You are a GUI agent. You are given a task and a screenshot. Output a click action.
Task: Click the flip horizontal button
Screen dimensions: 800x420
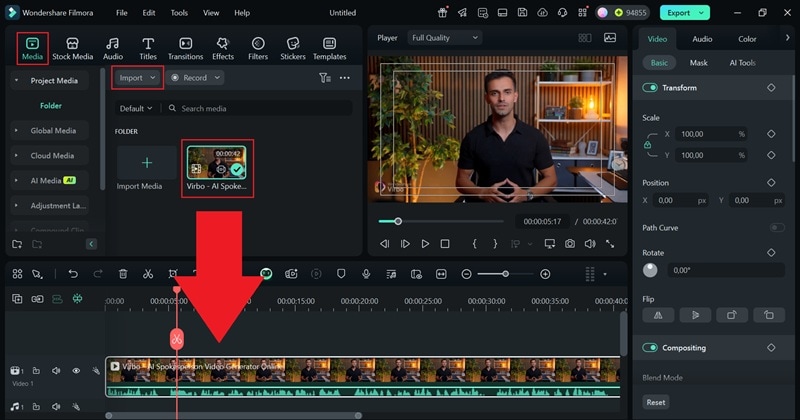(658, 315)
